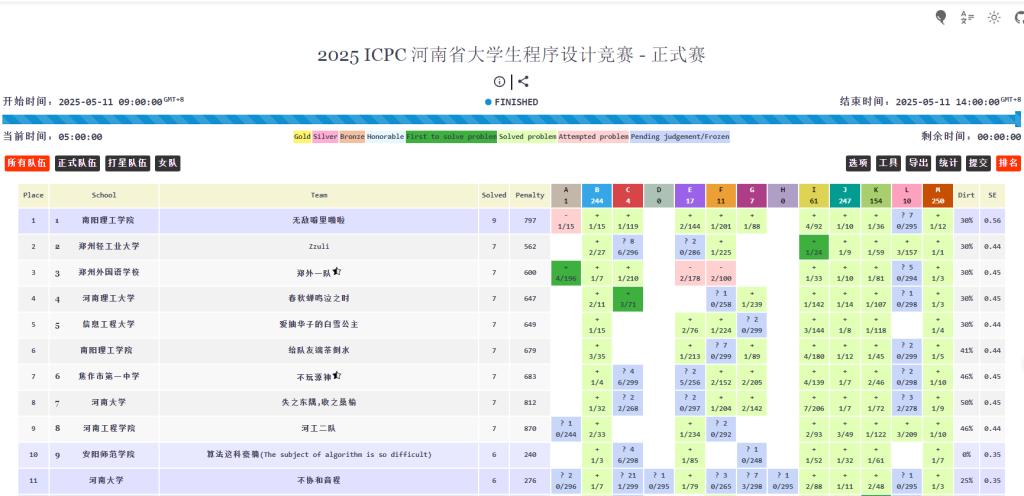
Task: Filter to 正式队伍 official teams
Action: (77, 163)
